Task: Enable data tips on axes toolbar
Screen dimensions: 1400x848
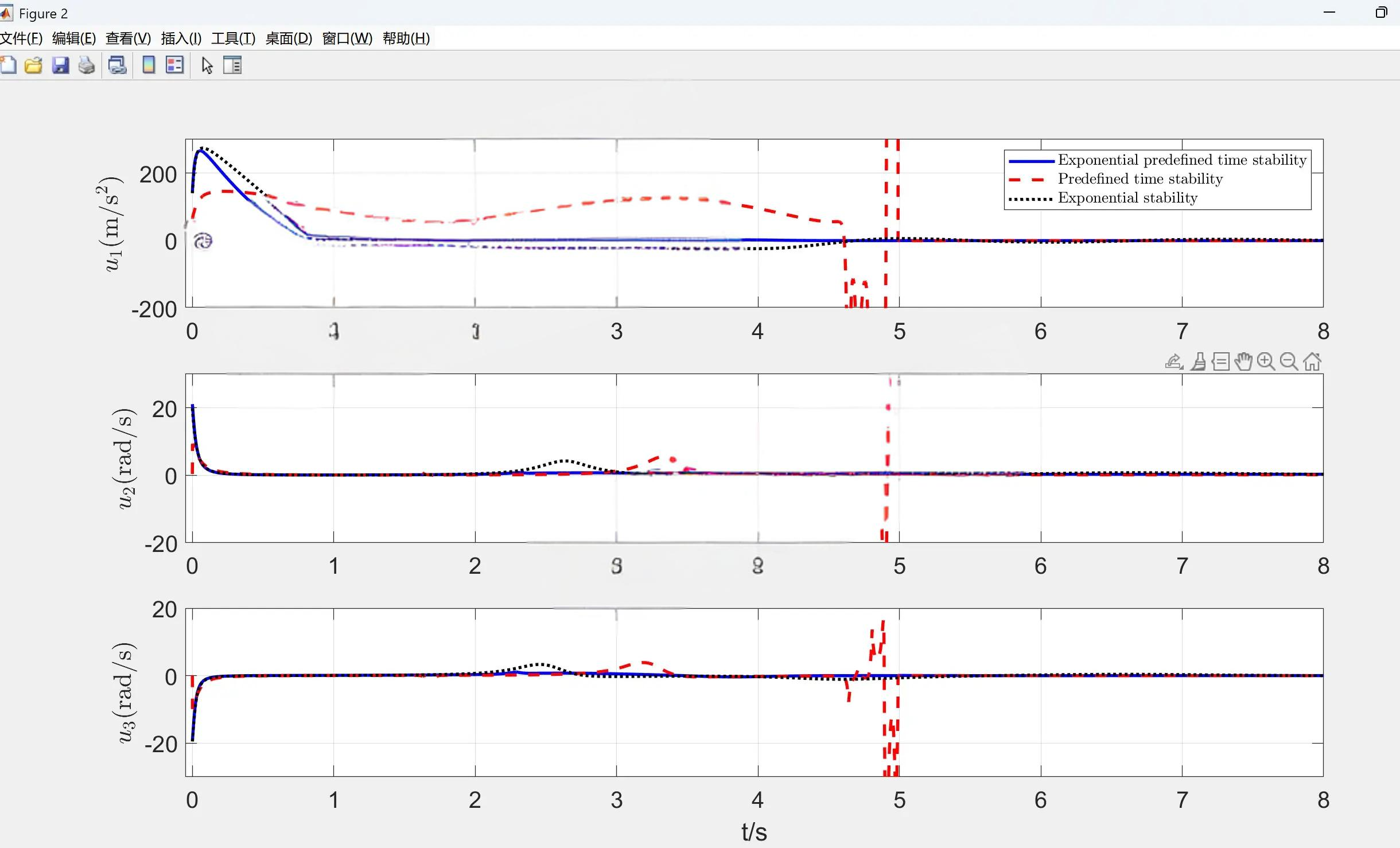Action: click(1221, 362)
